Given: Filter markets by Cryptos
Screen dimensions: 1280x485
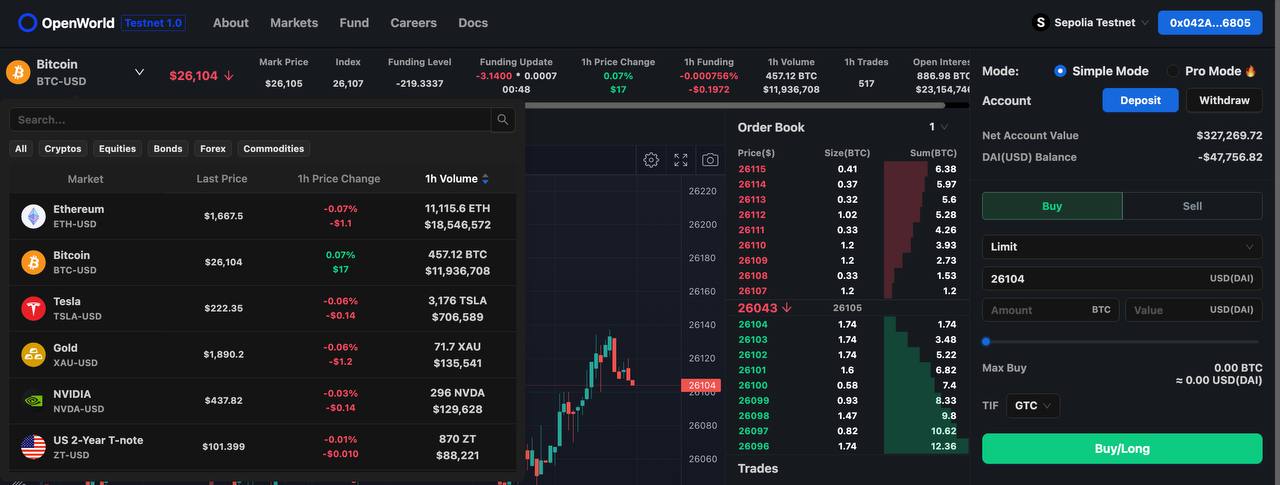Looking at the screenshot, I should pos(63,149).
